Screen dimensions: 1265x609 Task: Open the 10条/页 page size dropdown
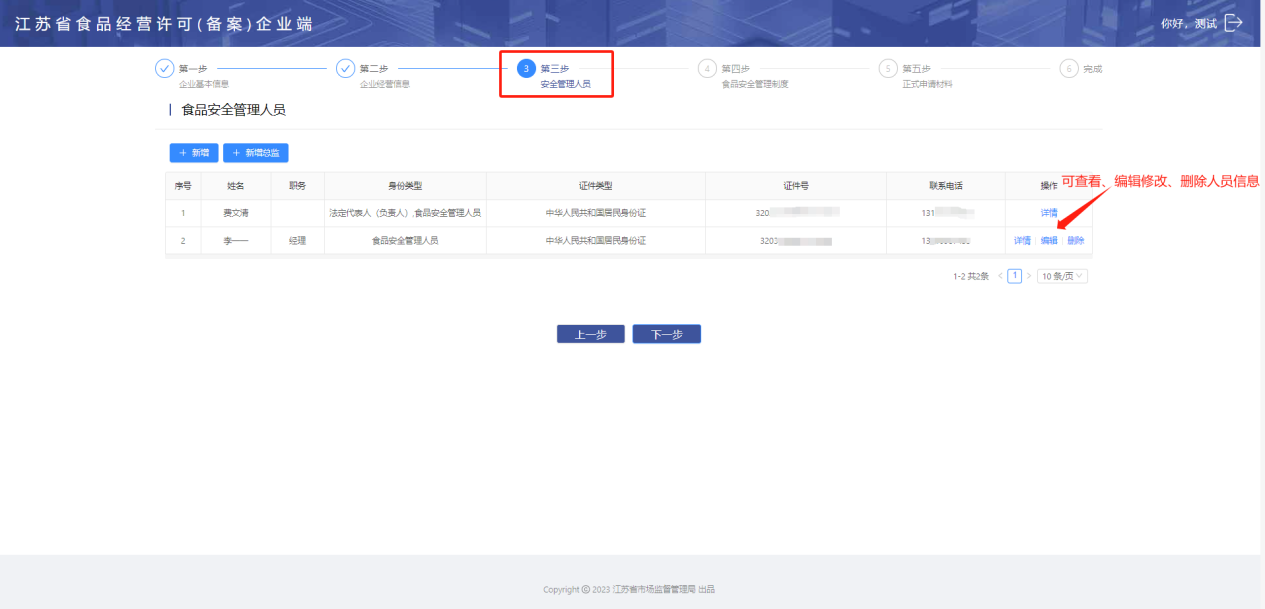click(1062, 276)
